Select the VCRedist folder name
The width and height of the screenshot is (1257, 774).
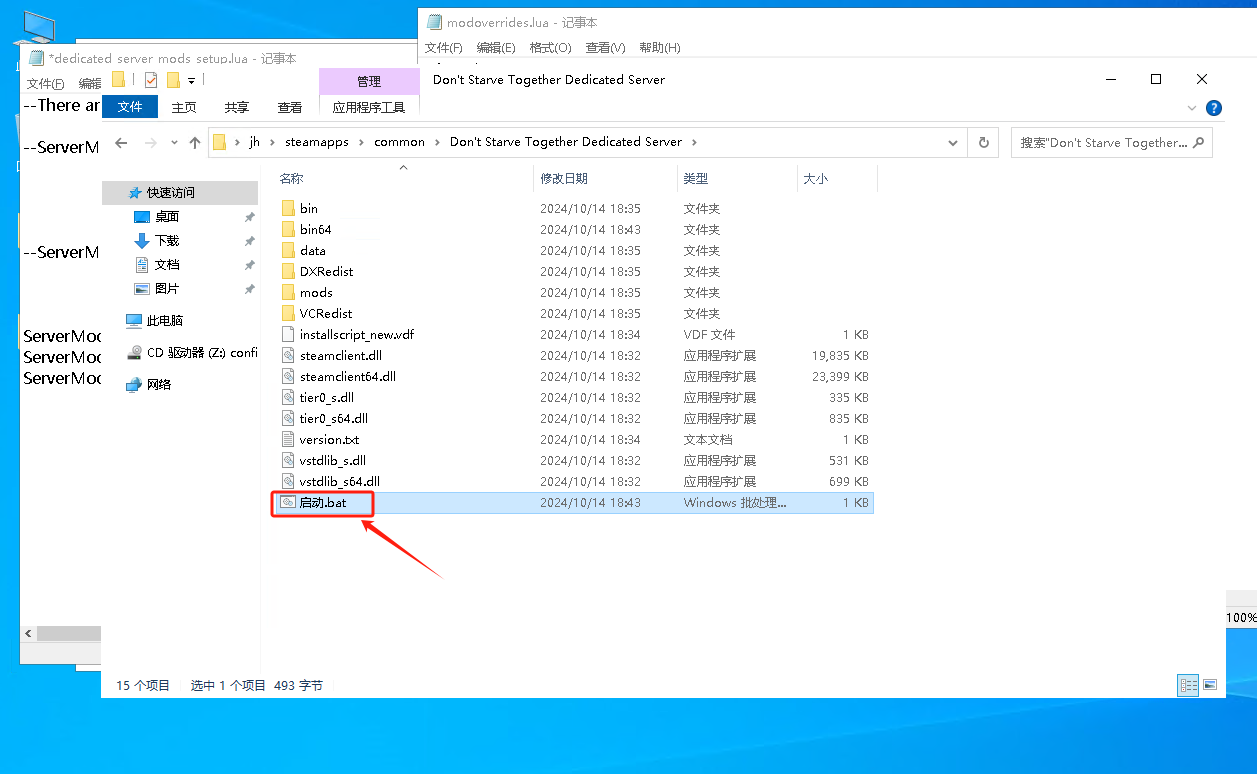pos(326,314)
